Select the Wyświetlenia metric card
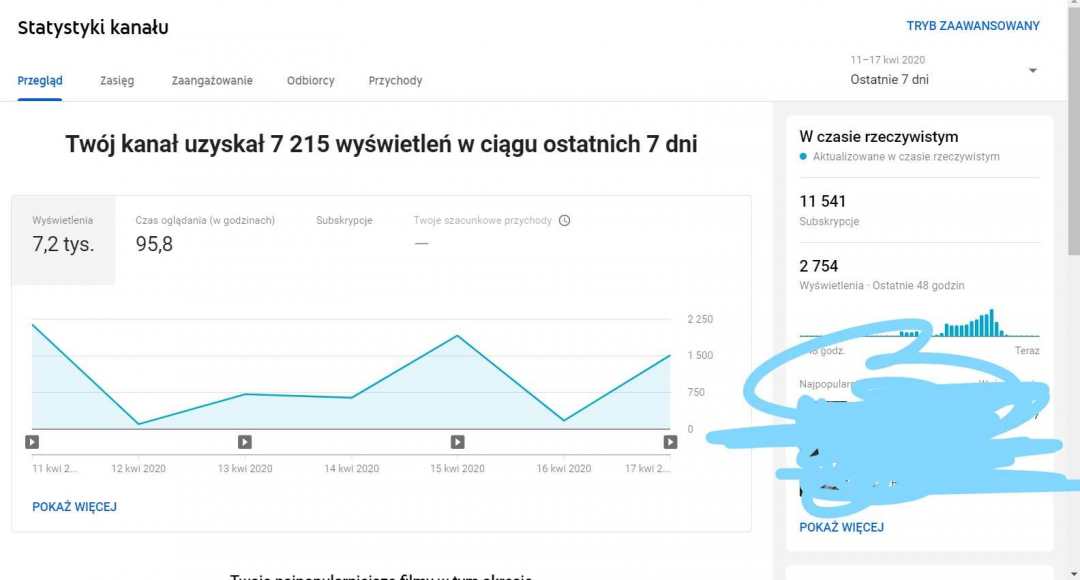 (x=62, y=232)
